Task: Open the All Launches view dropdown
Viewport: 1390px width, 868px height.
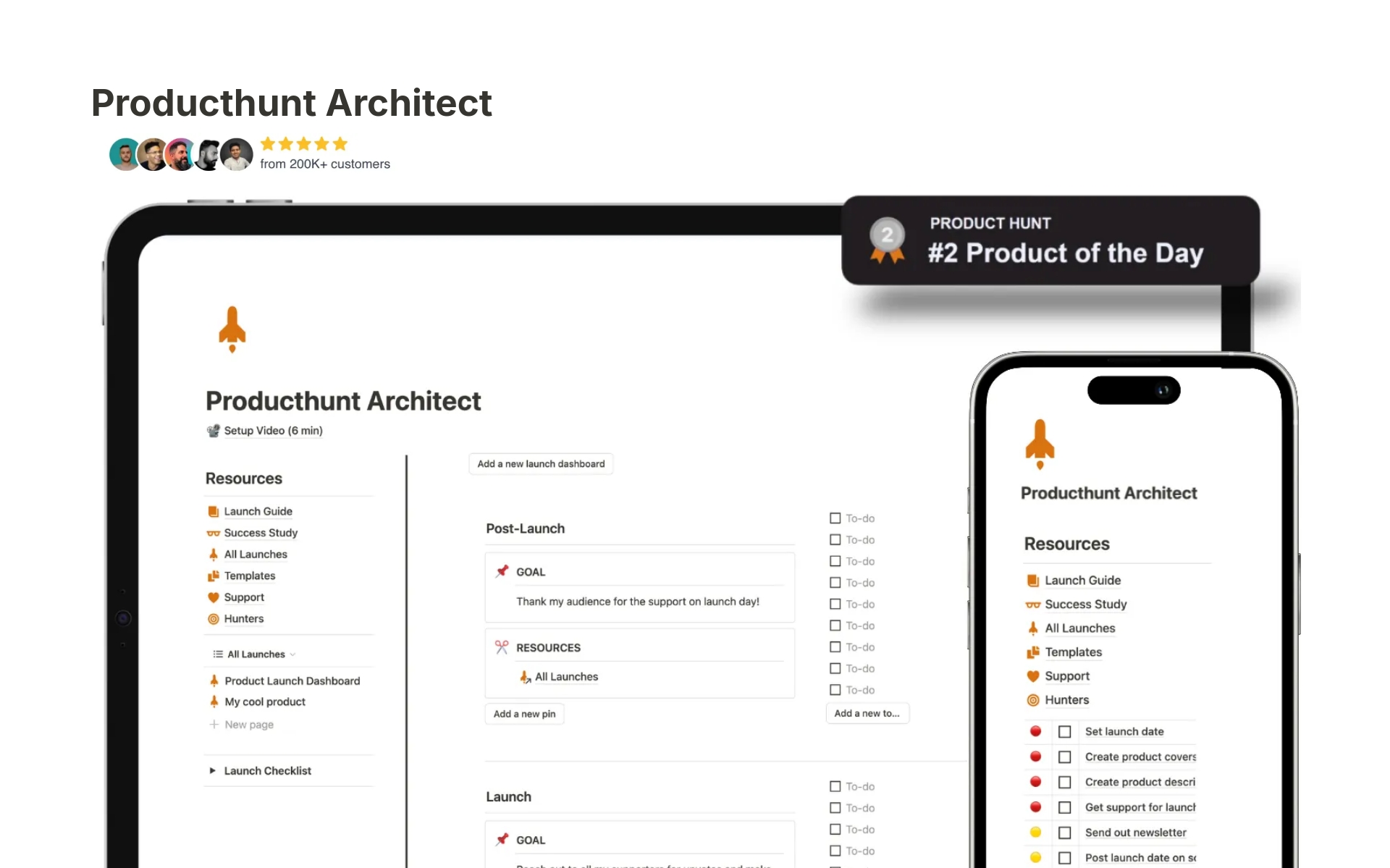Action: (256, 654)
